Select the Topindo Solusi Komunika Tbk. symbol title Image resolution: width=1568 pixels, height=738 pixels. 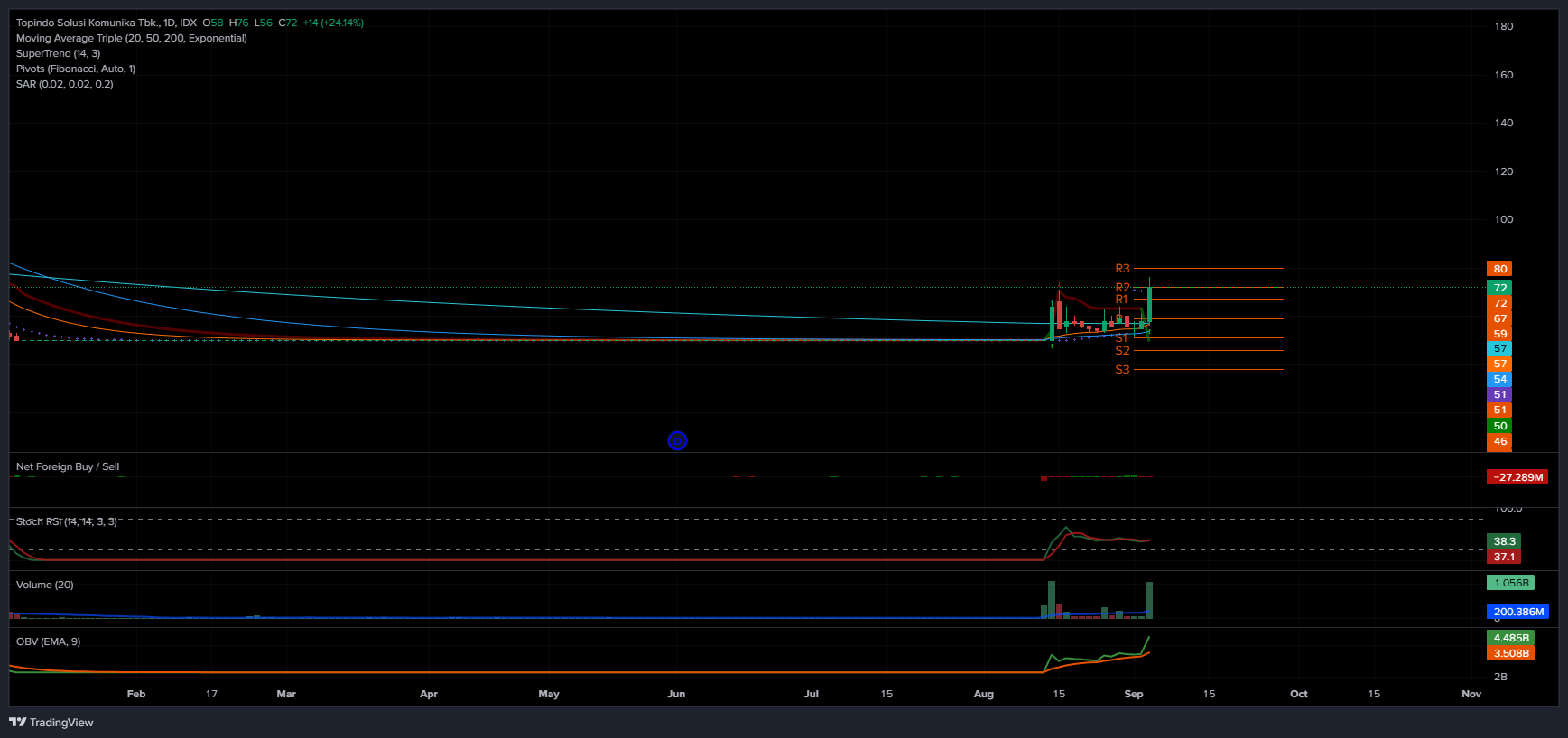coord(87,23)
